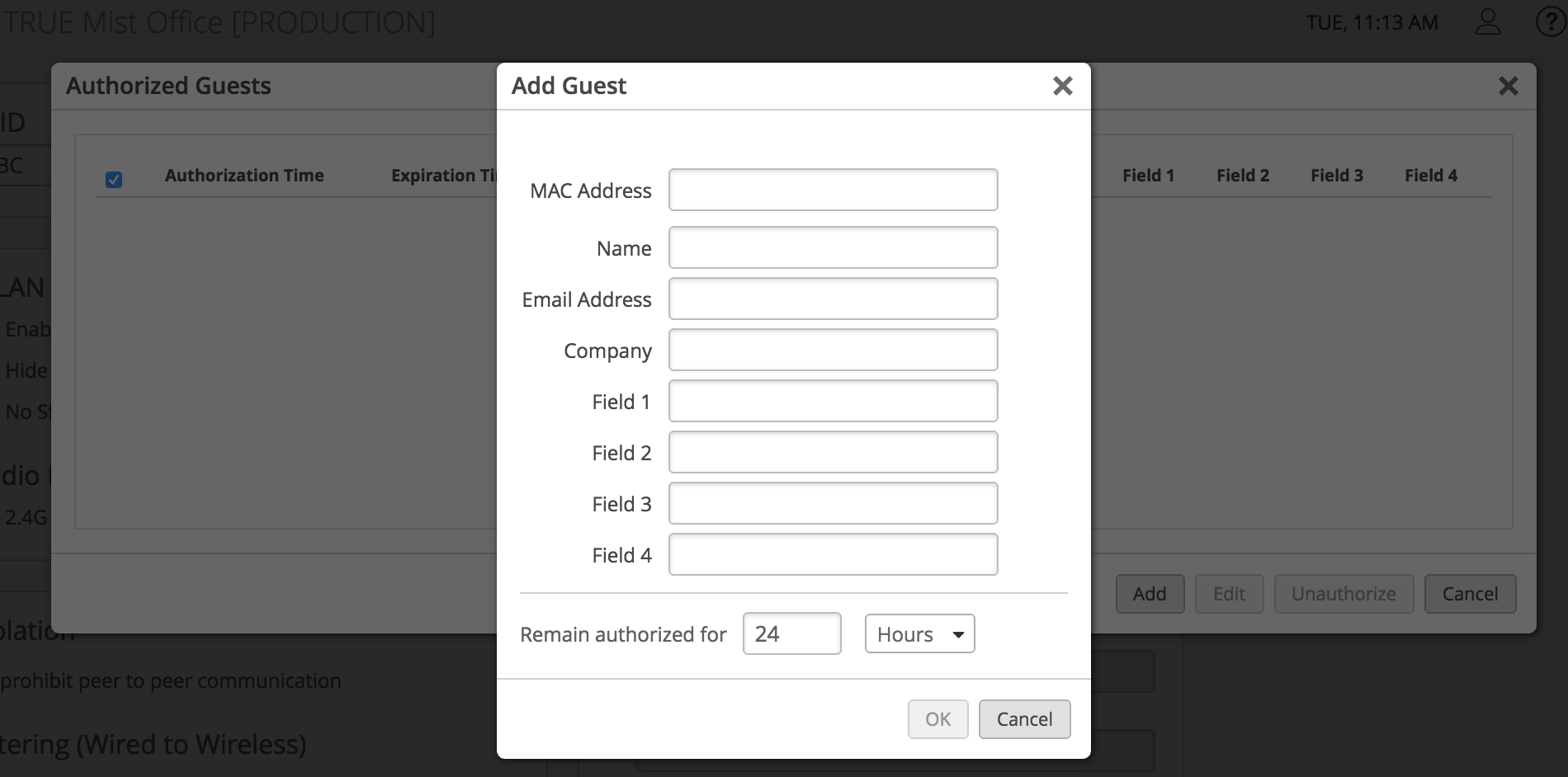Screen dimensions: 1568x777
Task: Click the Unauthorize button
Action: coord(1344,594)
